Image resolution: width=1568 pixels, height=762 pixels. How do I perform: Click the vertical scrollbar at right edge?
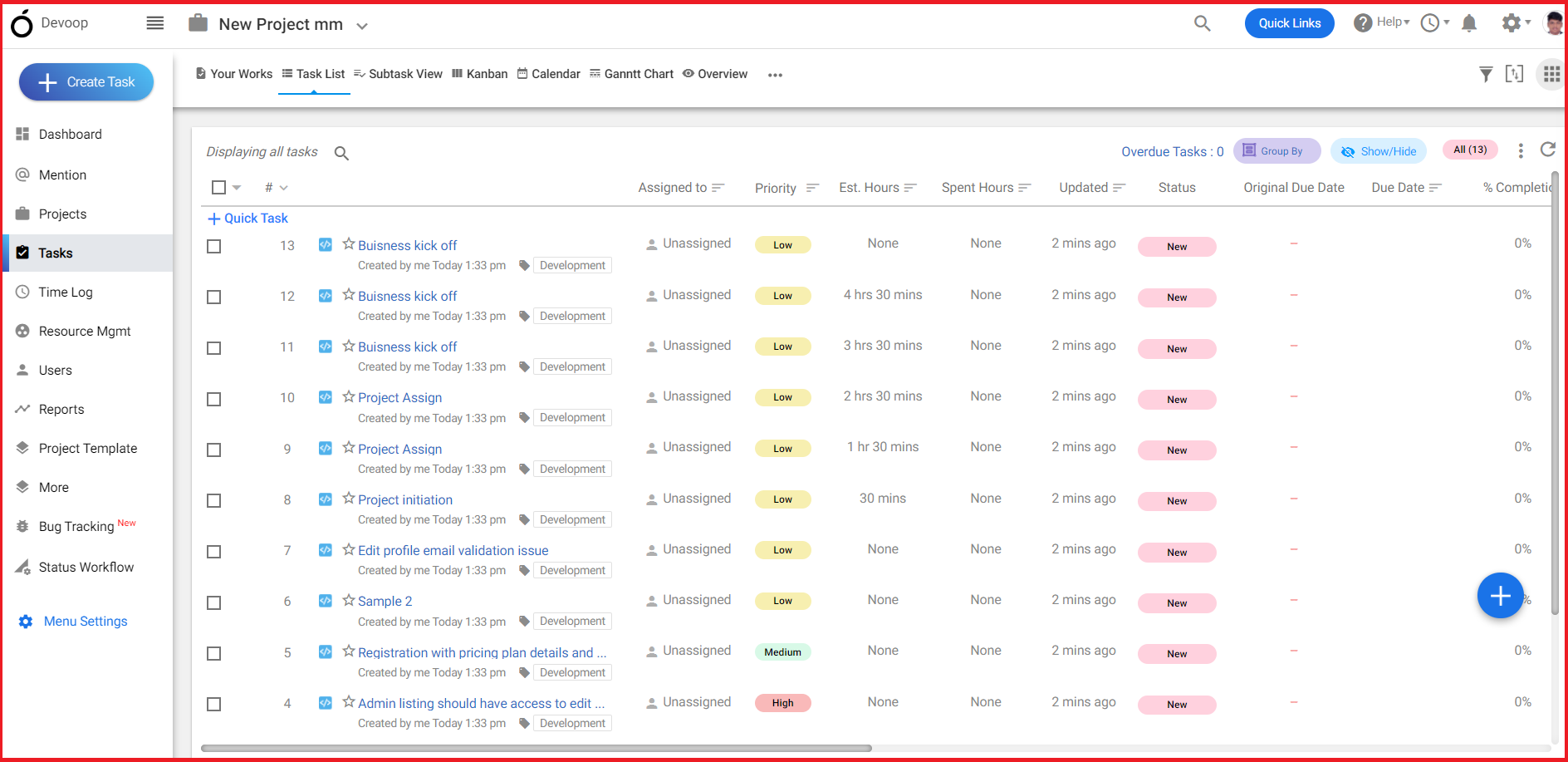coord(1555,392)
